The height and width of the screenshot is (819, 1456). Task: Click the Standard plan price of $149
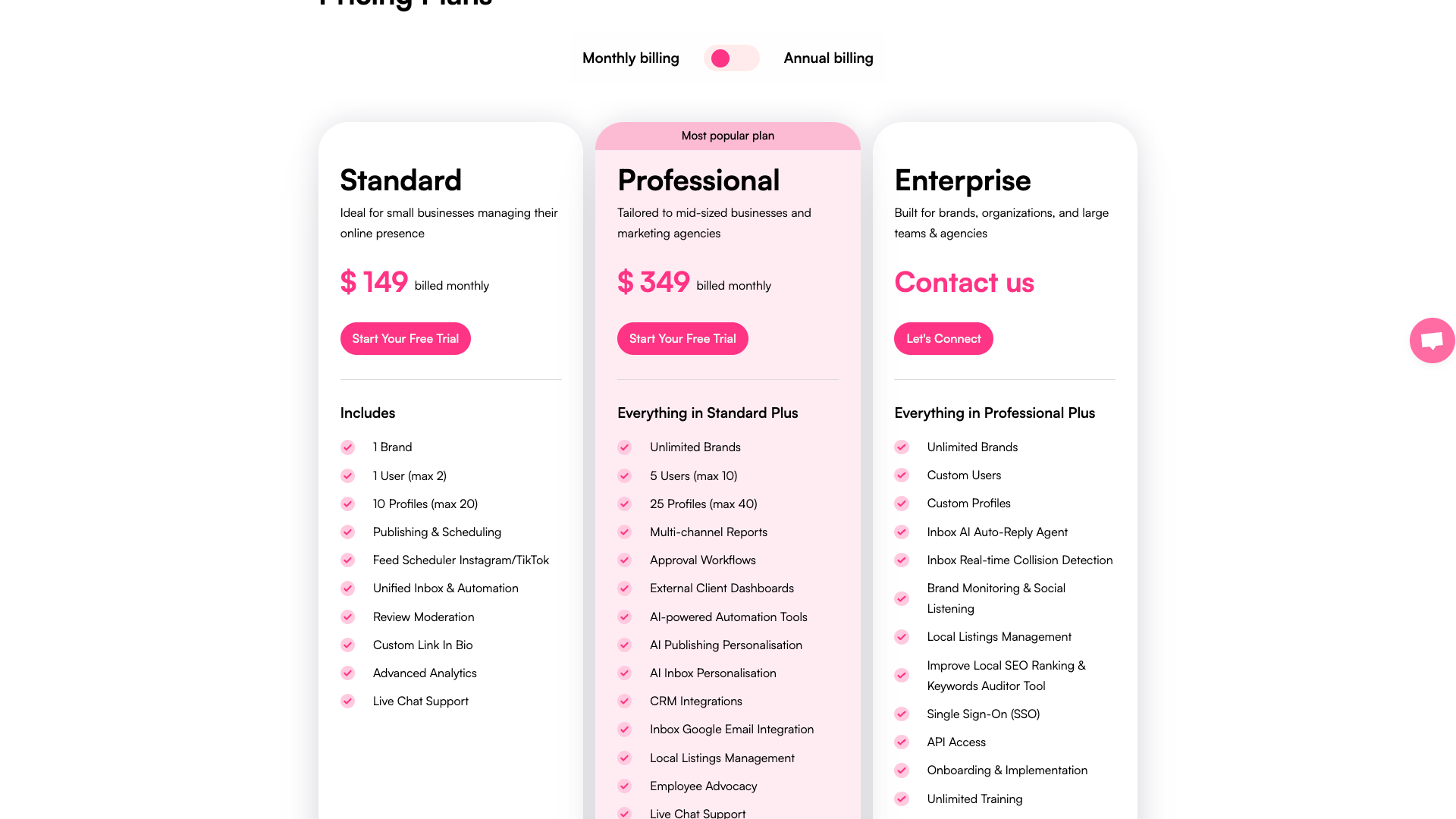(373, 281)
